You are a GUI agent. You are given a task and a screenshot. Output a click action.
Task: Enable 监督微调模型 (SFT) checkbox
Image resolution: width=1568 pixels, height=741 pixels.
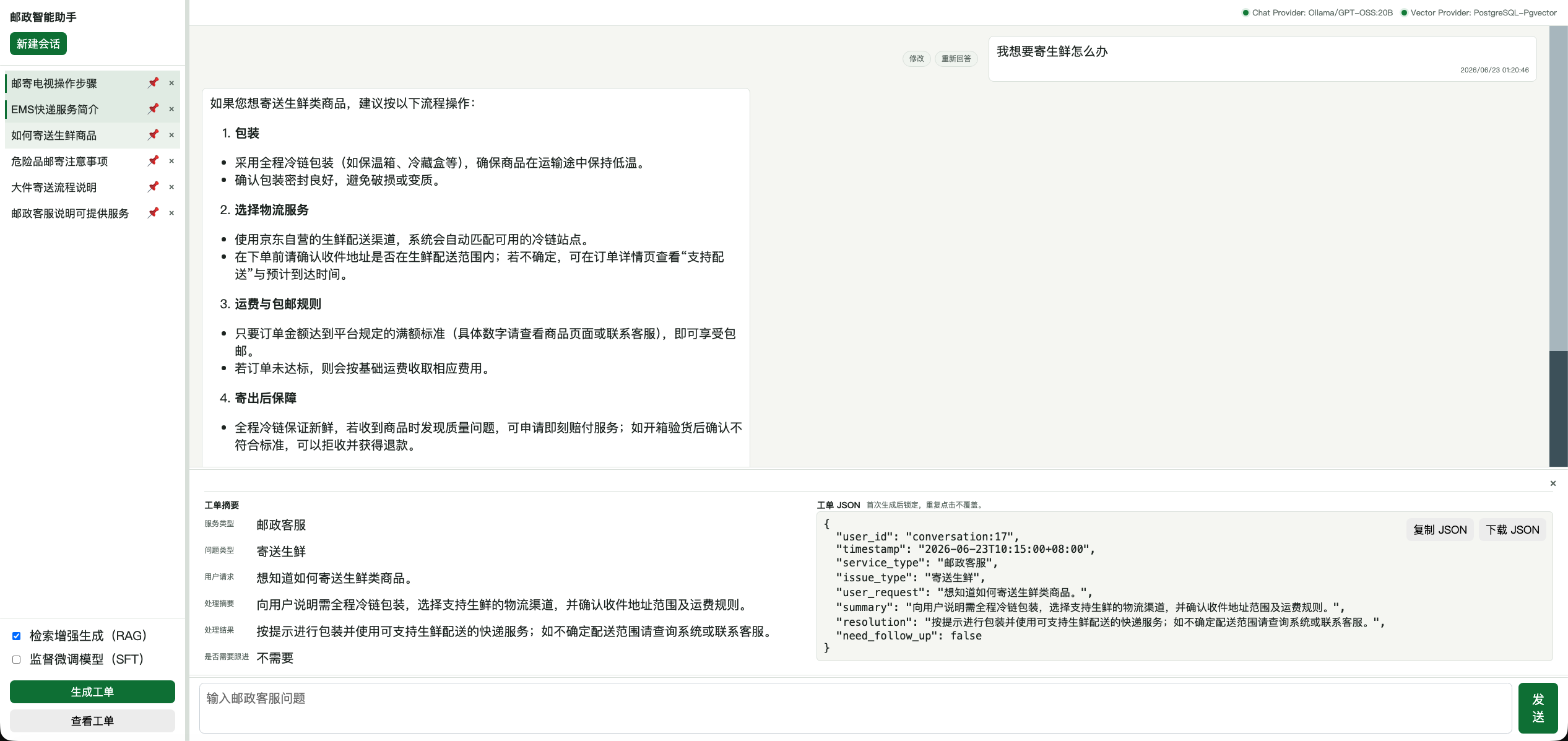17,659
